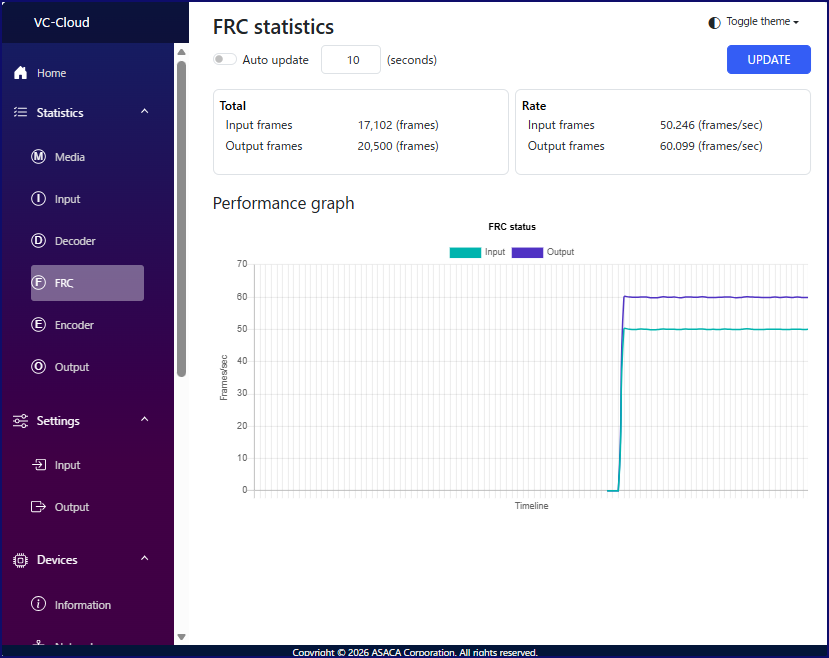
Task: Click the Encoder circled E icon
Action: 39,325
